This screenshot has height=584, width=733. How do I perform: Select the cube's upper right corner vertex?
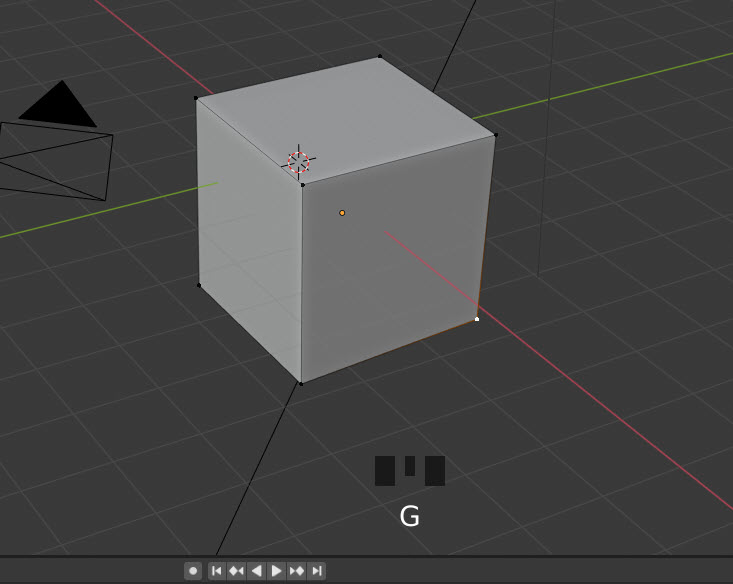pyautogui.click(x=496, y=135)
